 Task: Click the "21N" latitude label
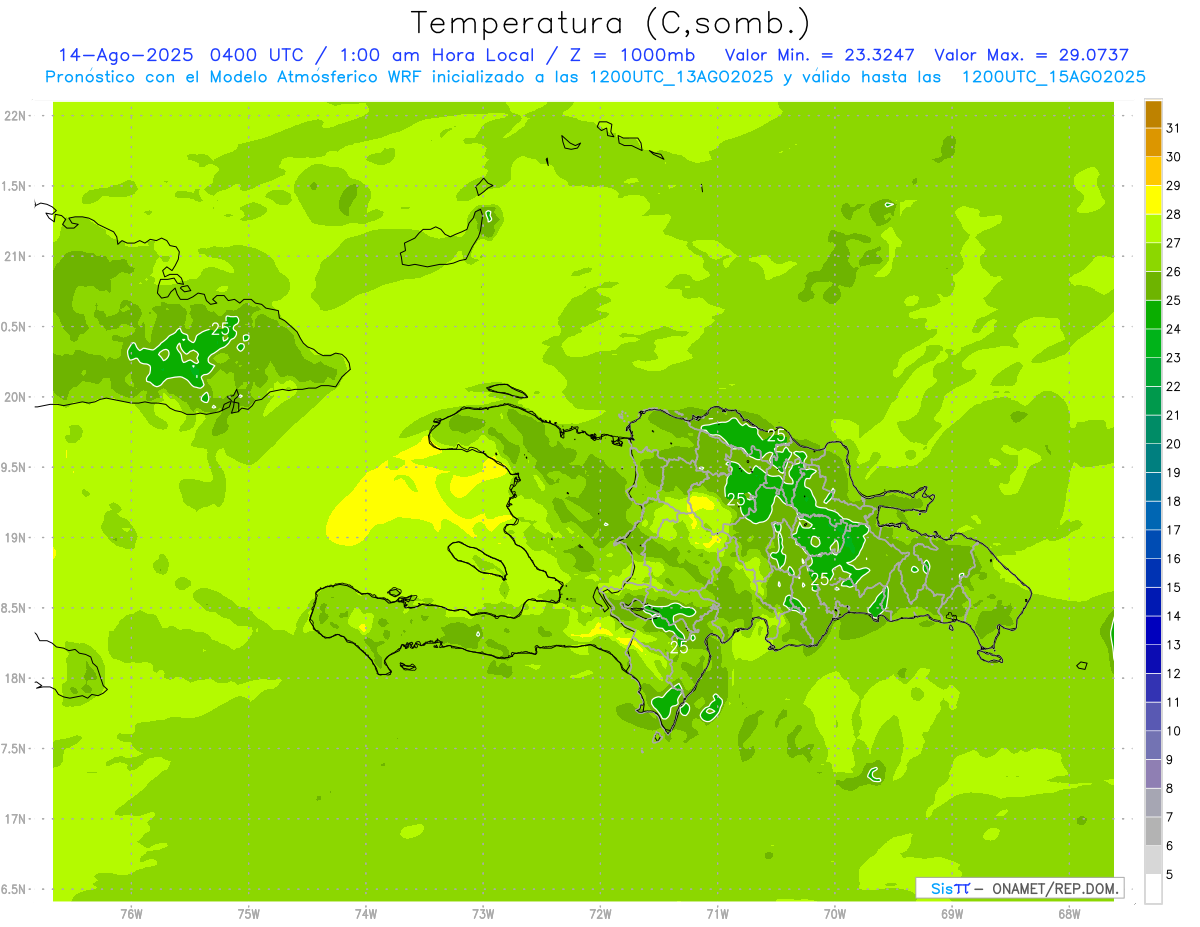[x=15, y=256]
